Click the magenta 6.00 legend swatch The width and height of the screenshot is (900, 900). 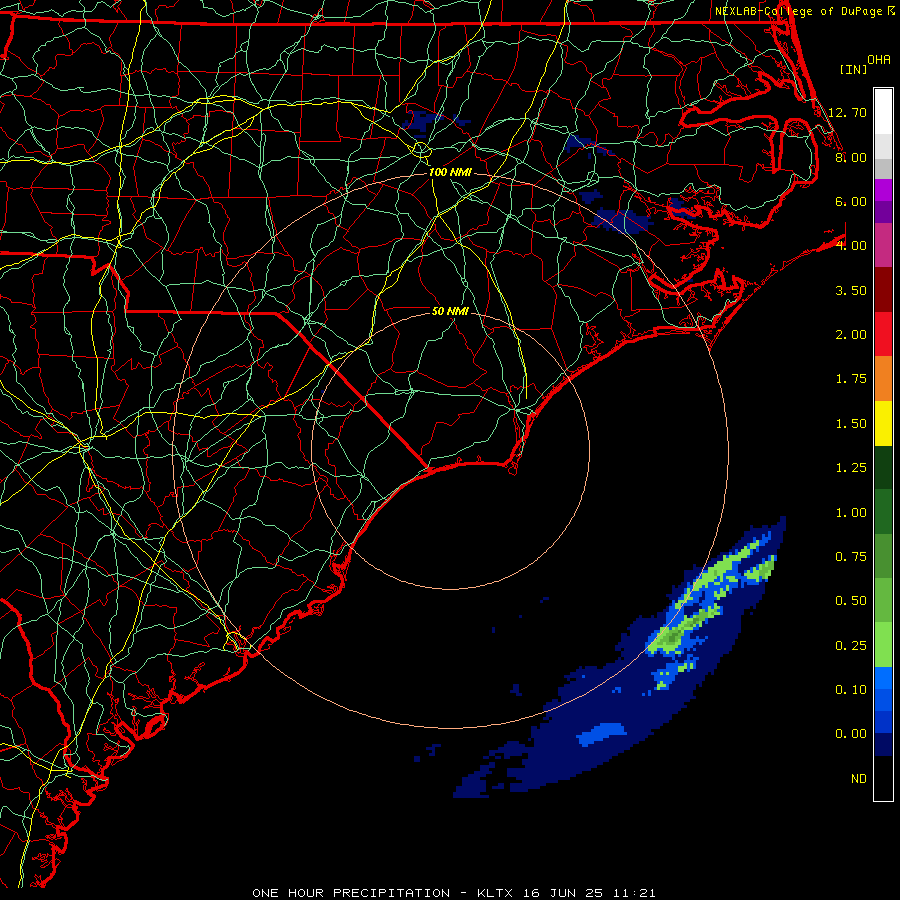coord(883,190)
